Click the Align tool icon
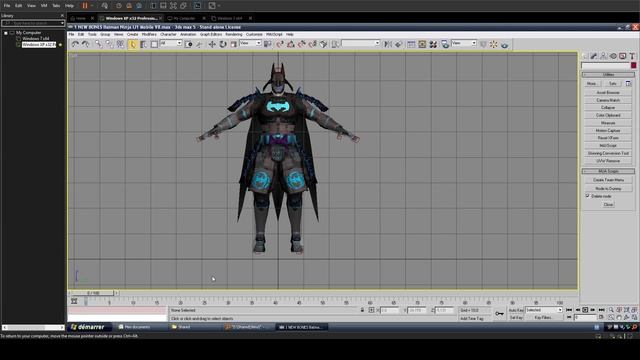Screen dimensions: 640x360 click(399, 44)
